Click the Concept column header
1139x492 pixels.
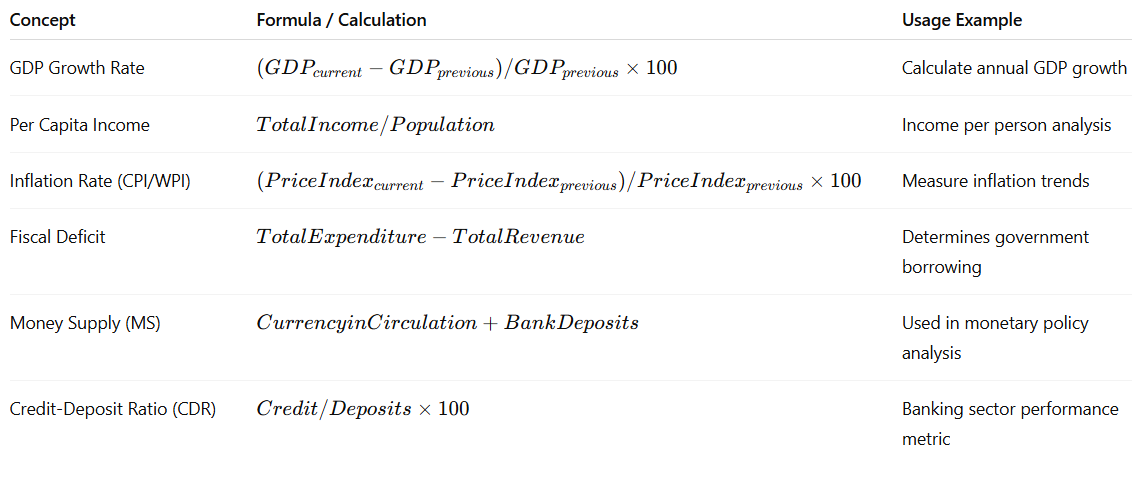pyautogui.click(x=42, y=20)
